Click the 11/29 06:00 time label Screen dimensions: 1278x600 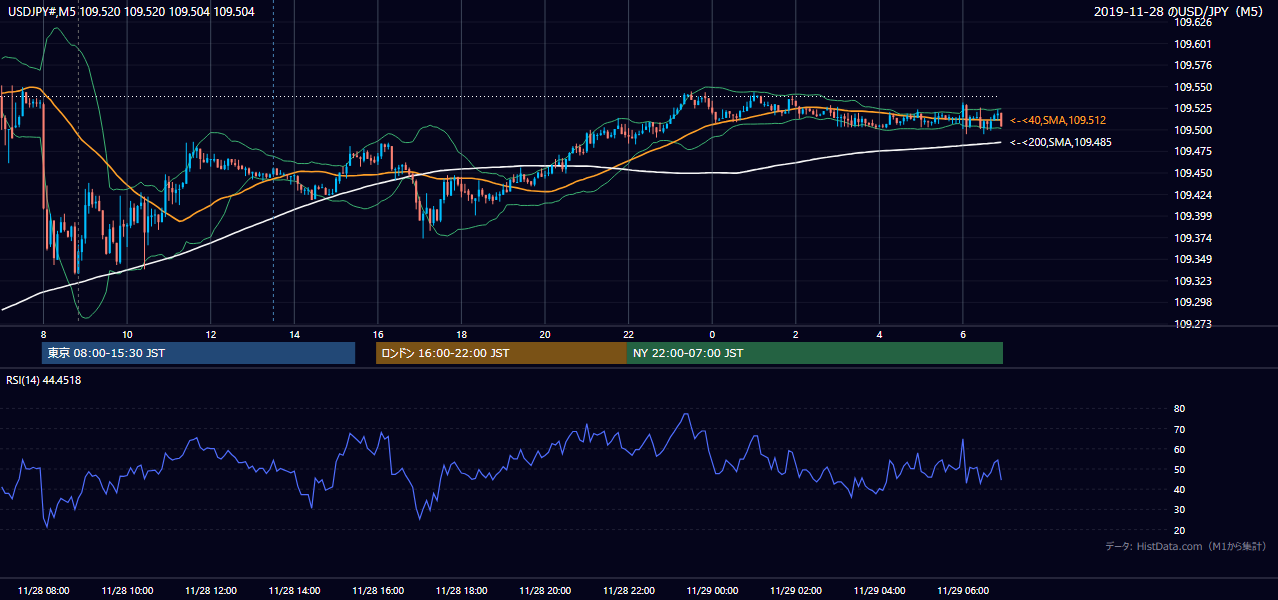963,591
